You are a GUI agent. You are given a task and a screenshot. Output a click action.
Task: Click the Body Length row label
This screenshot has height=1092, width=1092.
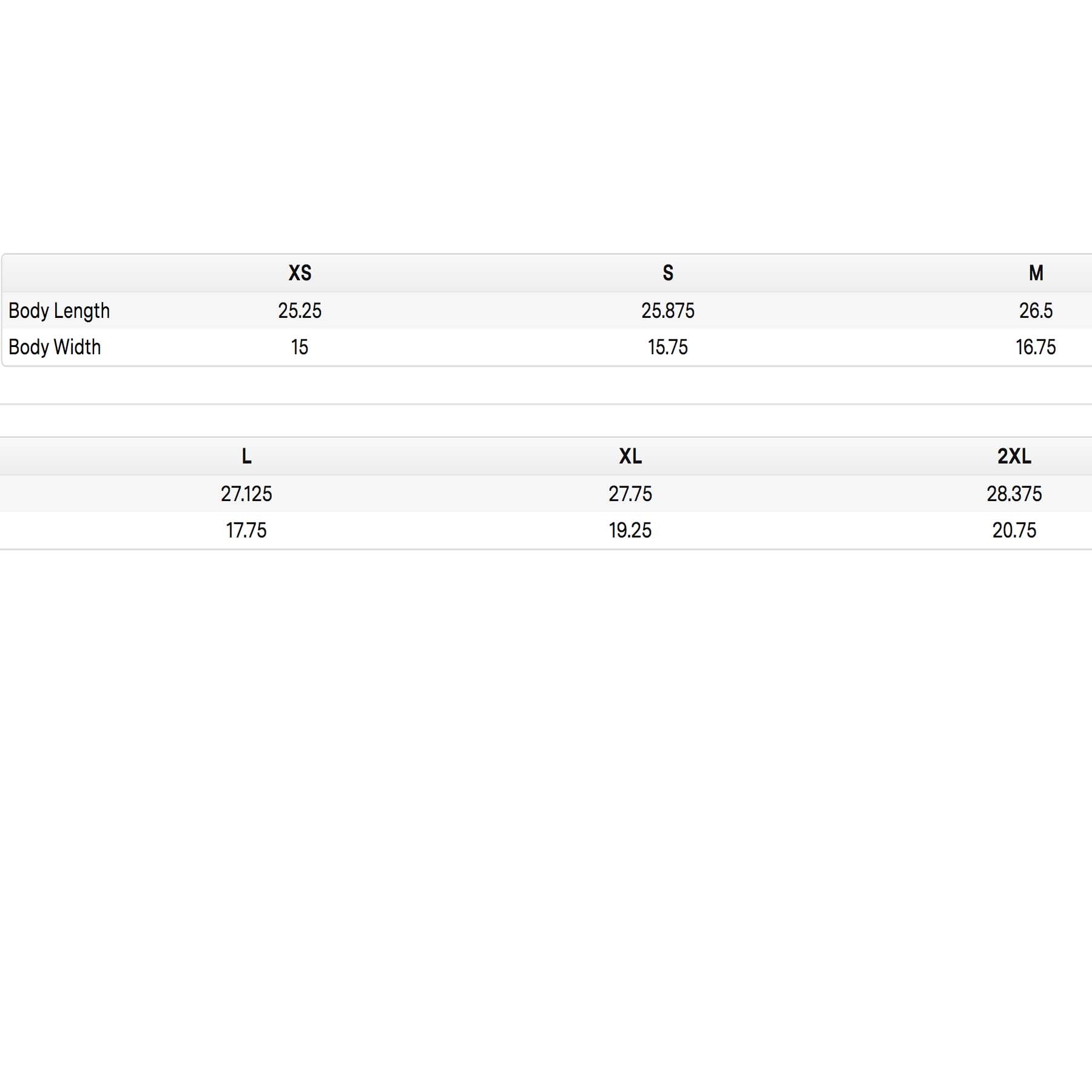click(x=59, y=311)
